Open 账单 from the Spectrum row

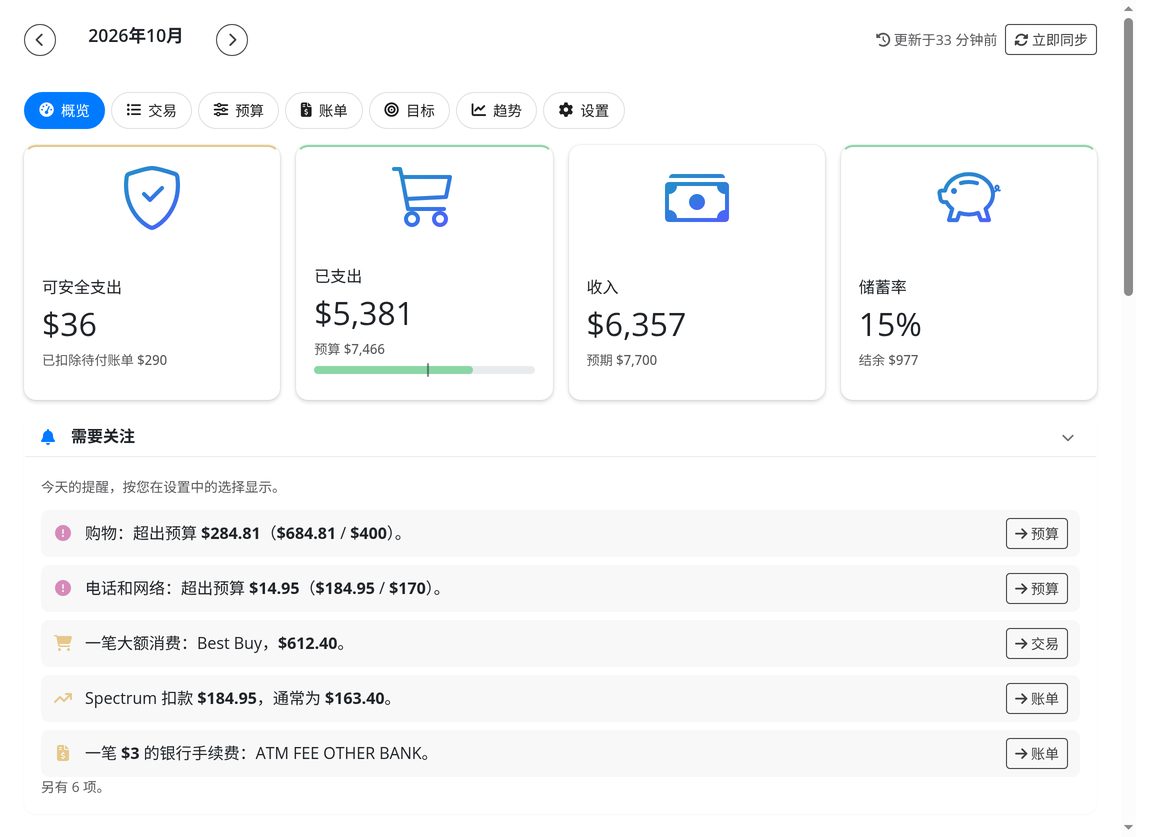[x=1036, y=699]
